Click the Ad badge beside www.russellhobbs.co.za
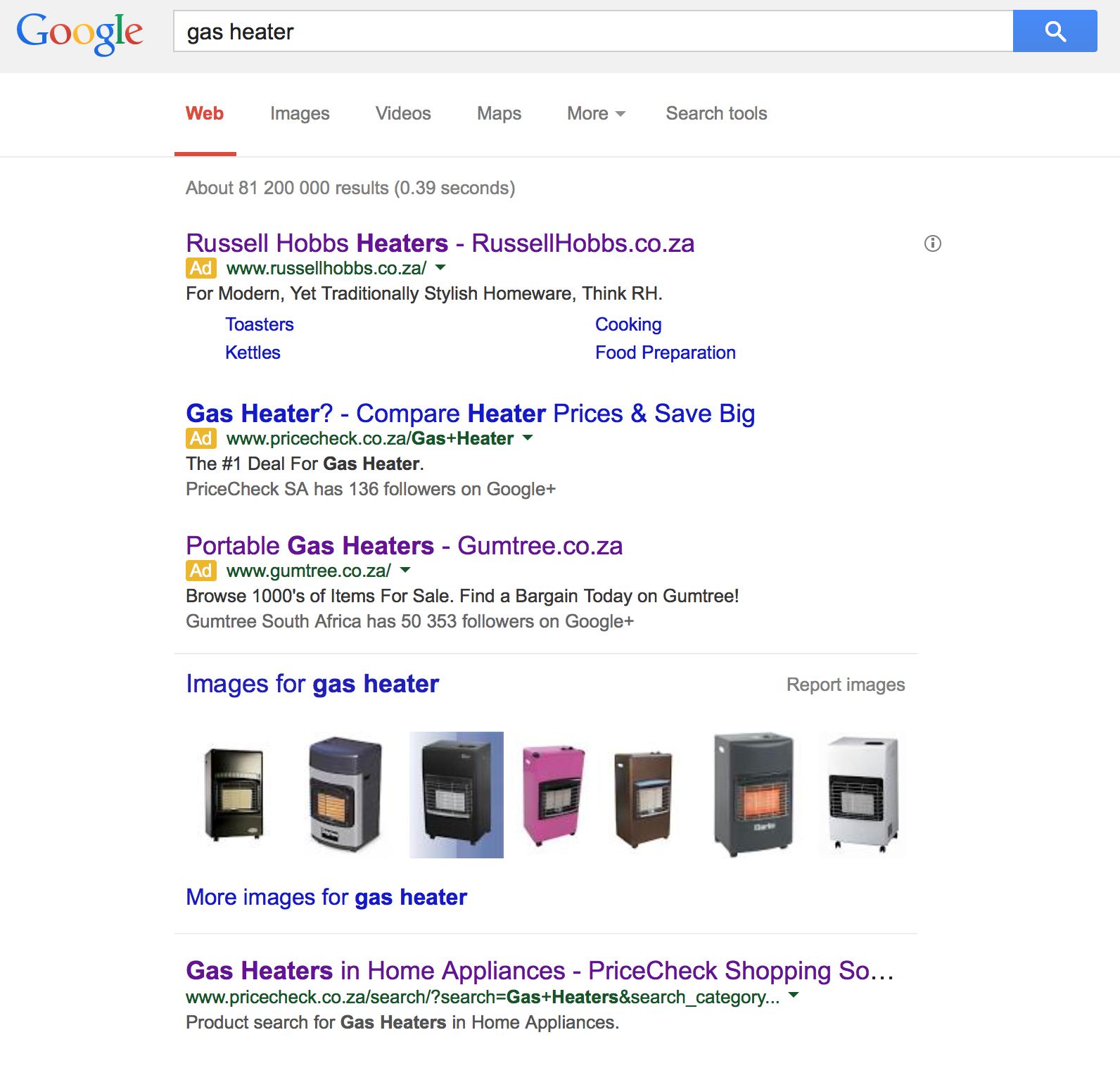 201,268
